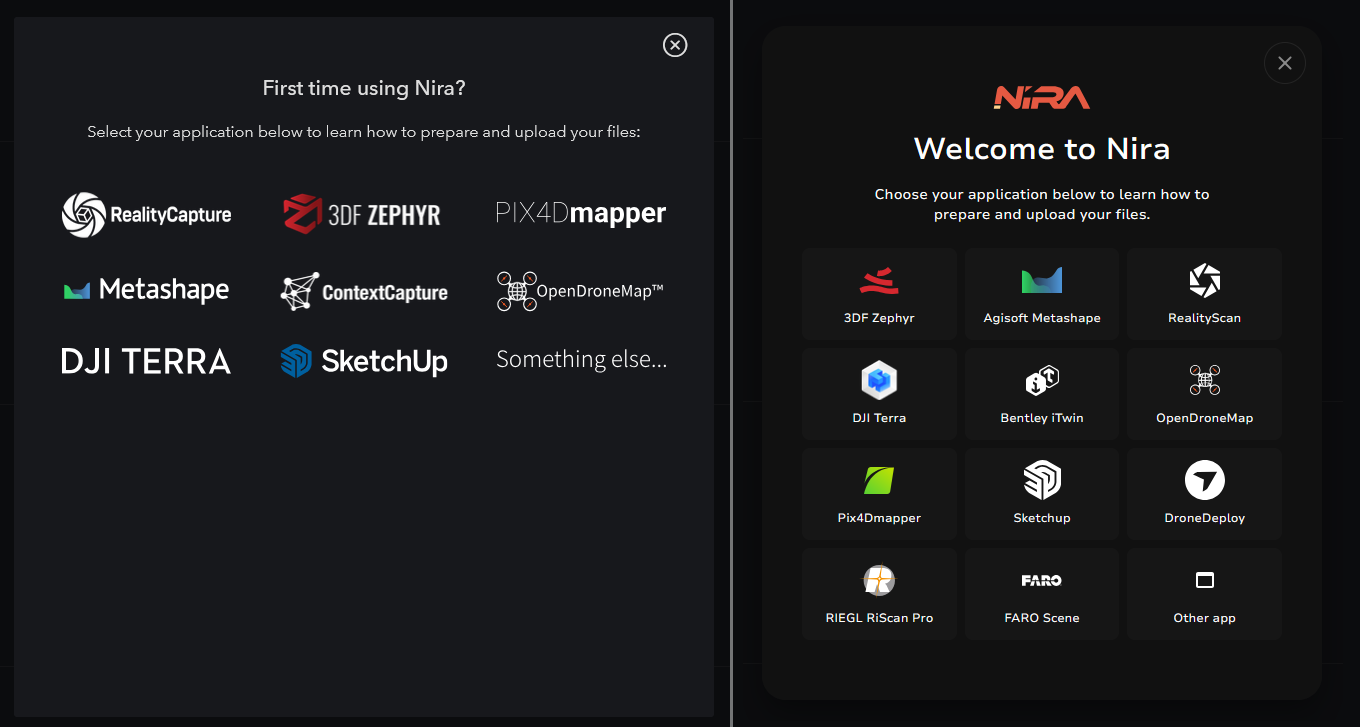1360x727 pixels.
Task: Click 'Choose your application below' instruction text
Action: [1042, 204]
